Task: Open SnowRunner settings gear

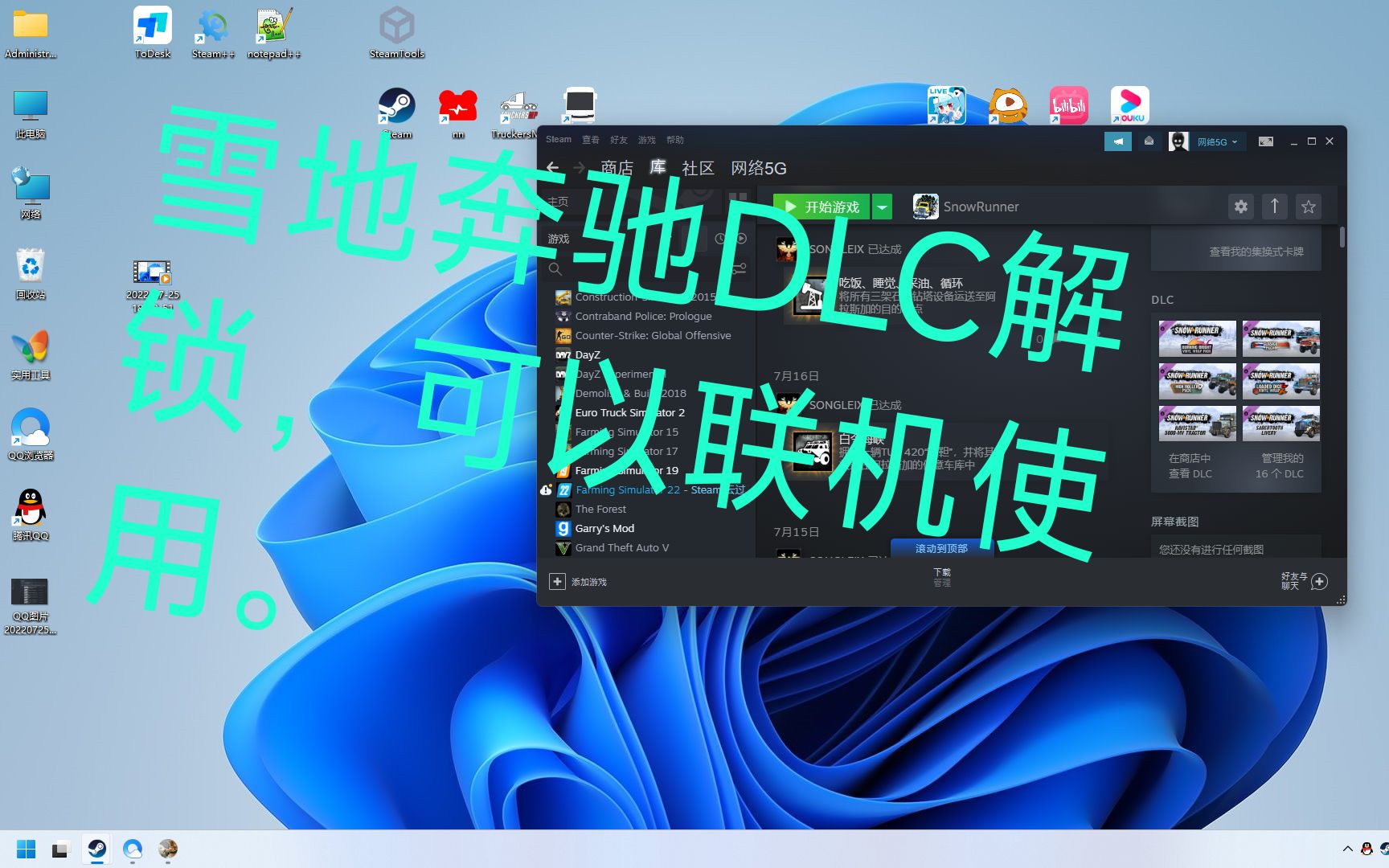Action: [x=1241, y=207]
